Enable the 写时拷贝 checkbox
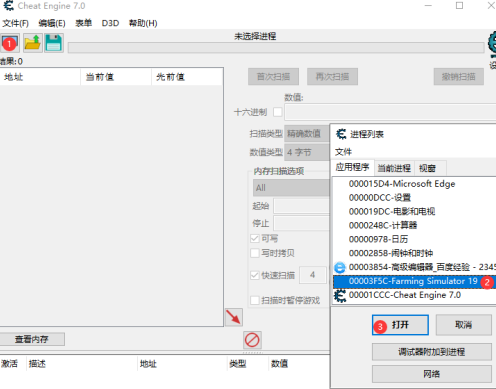496x389 pixels. [x=255, y=253]
